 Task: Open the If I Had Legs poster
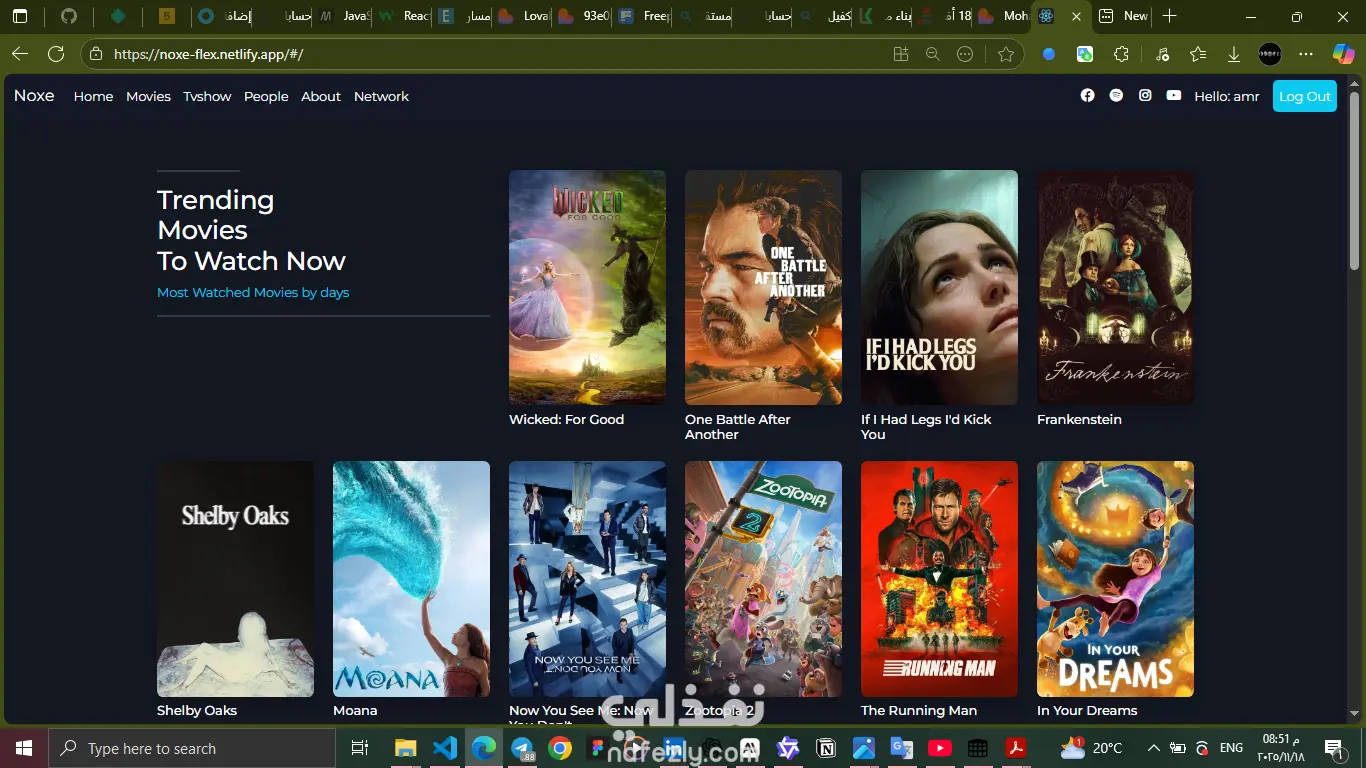[x=939, y=287]
